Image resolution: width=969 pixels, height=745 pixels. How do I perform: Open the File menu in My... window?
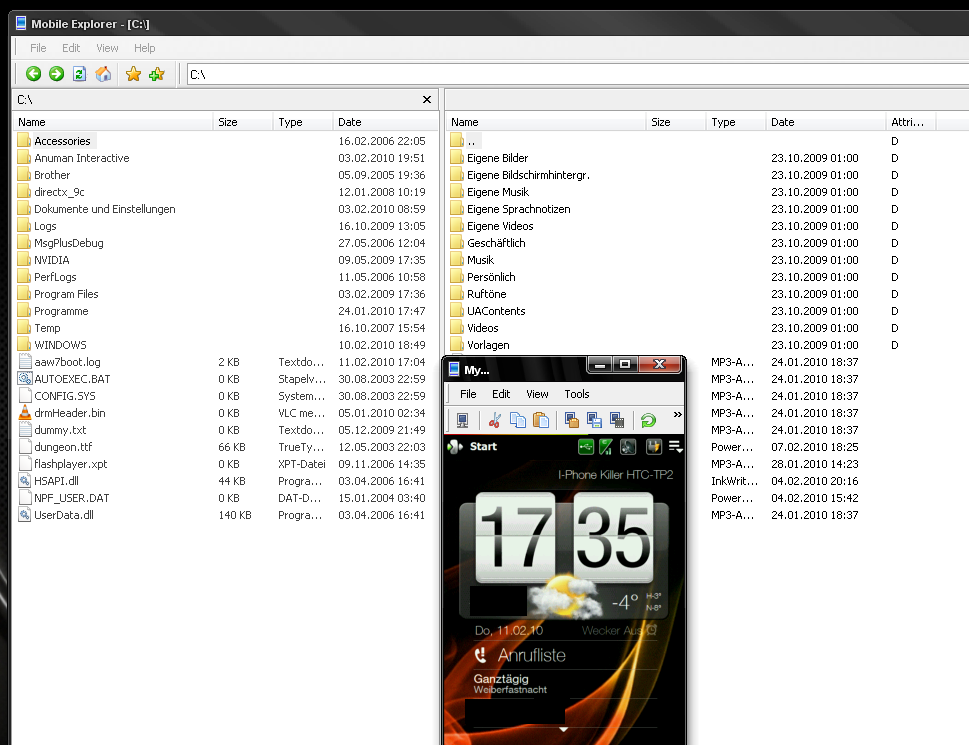point(468,394)
